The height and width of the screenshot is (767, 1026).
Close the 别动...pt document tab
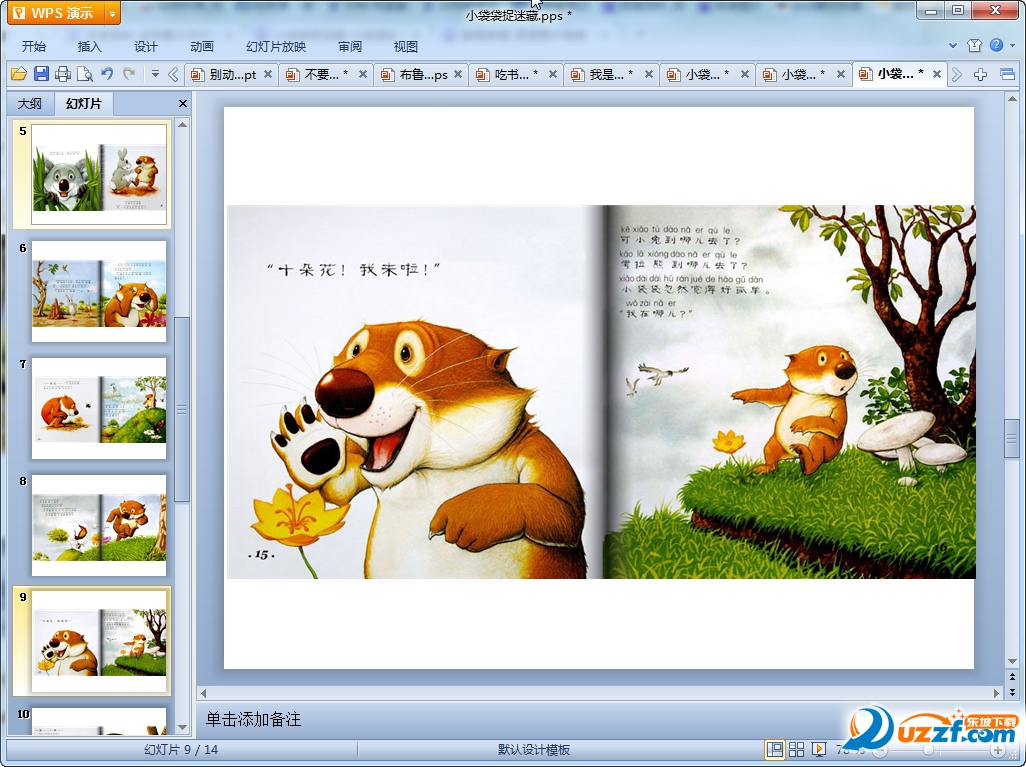268,75
